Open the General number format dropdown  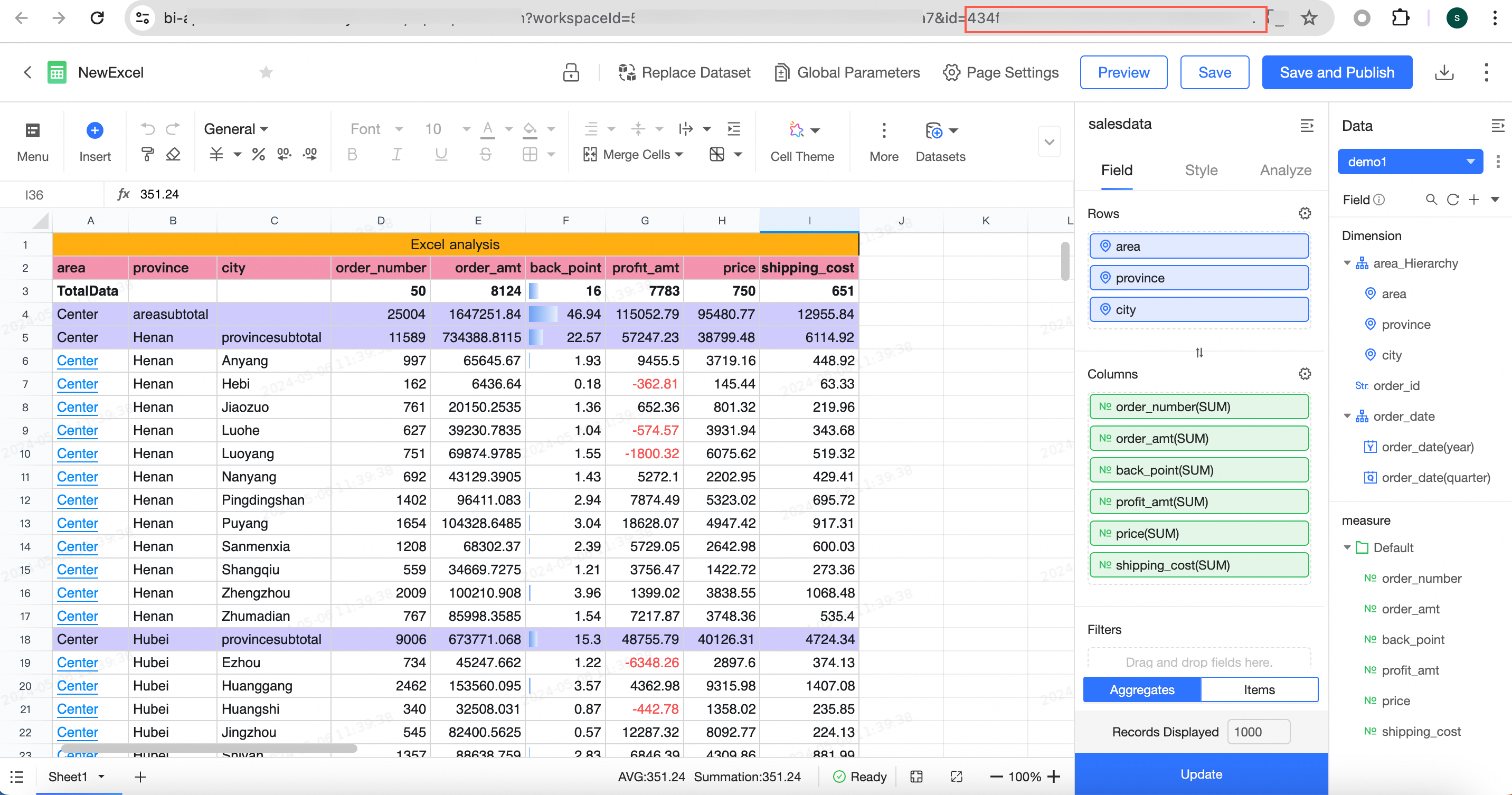click(x=236, y=129)
